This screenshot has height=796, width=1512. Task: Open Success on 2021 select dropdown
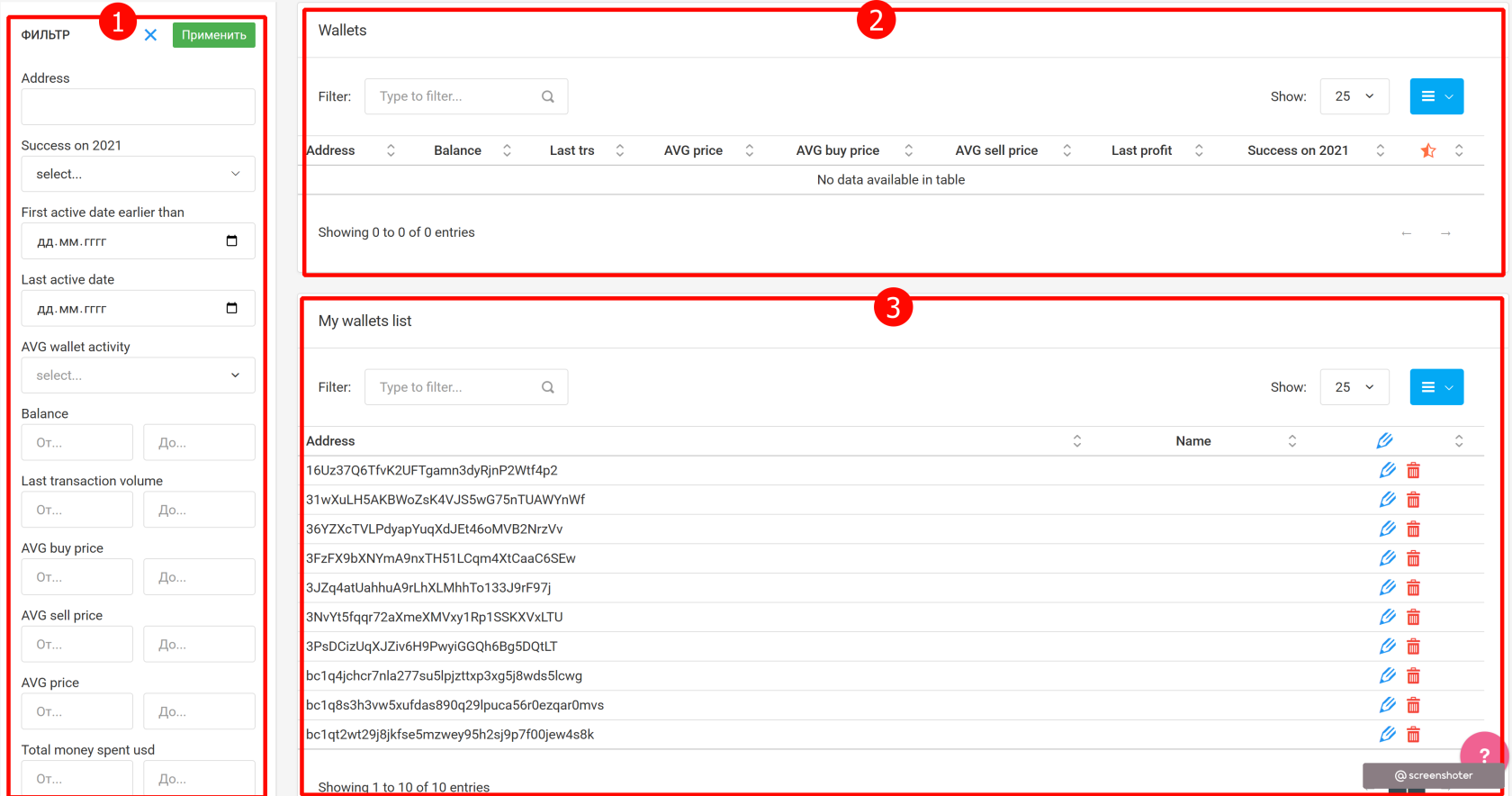tap(138, 174)
